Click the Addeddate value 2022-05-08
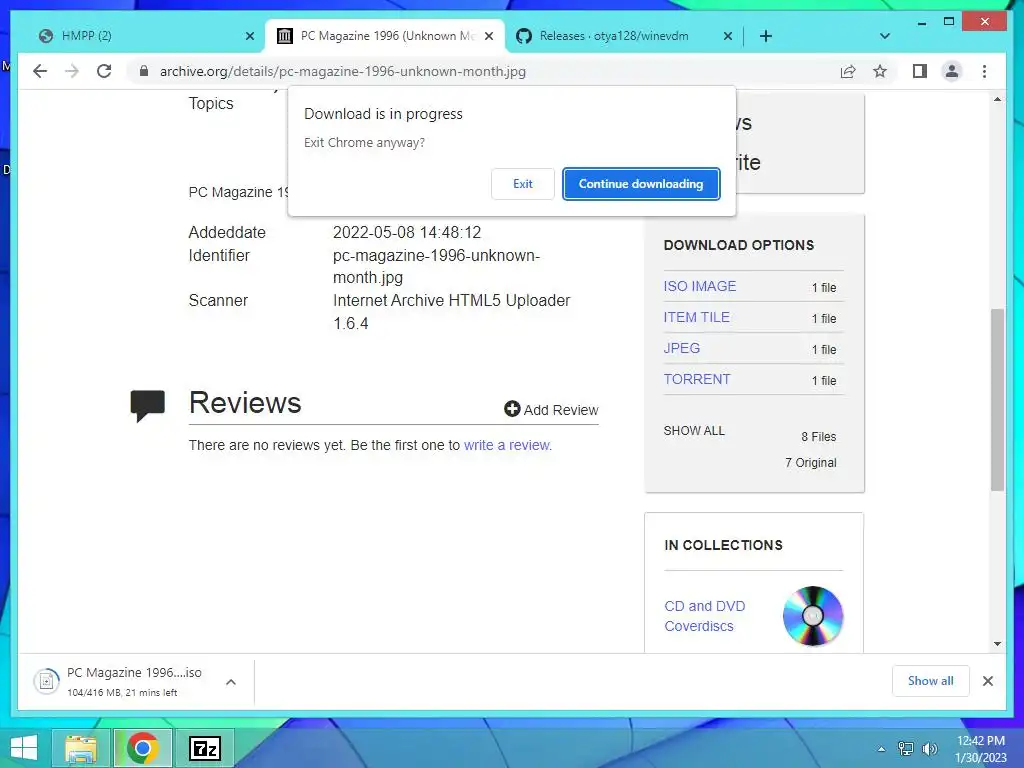The image size is (1024, 768). pos(407,232)
